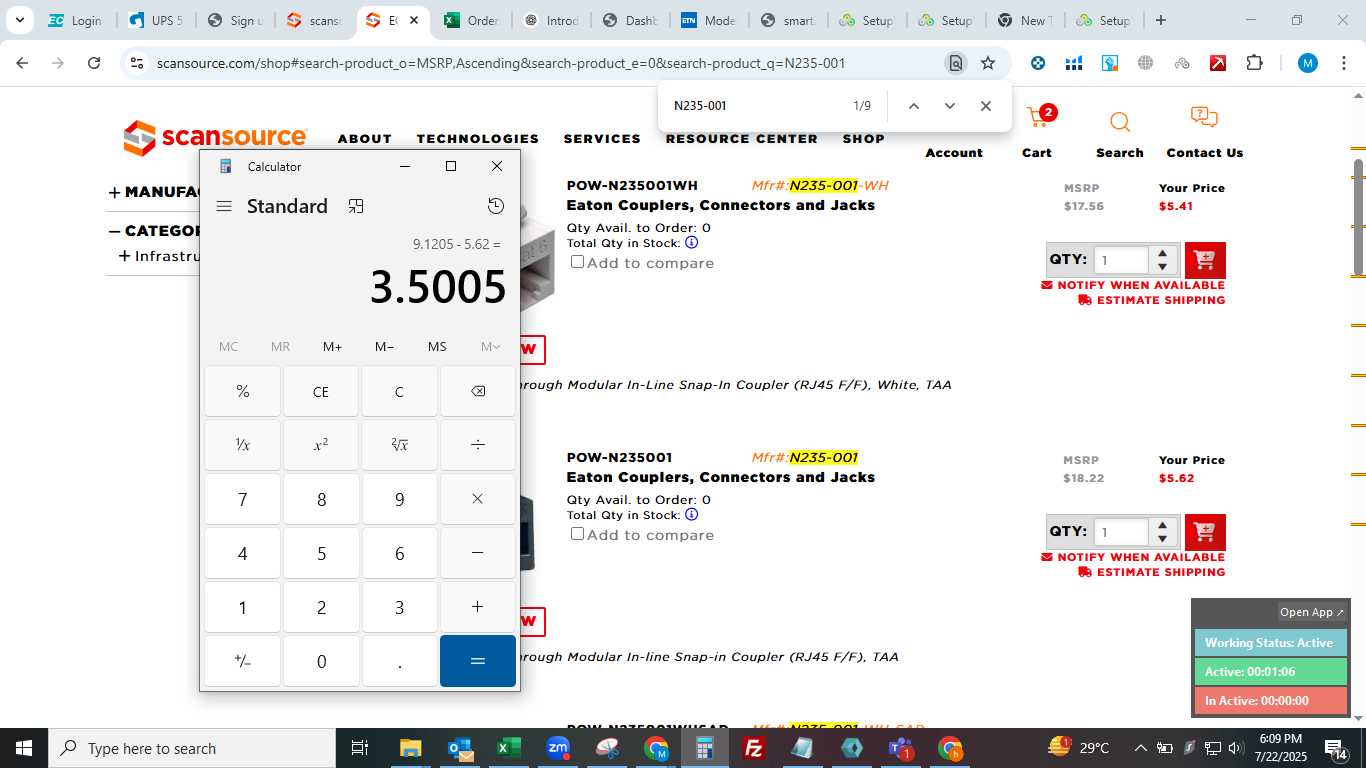This screenshot has width=1366, height=768.
Task: Go to next find-in-page result
Action: (x=950, y=106)
